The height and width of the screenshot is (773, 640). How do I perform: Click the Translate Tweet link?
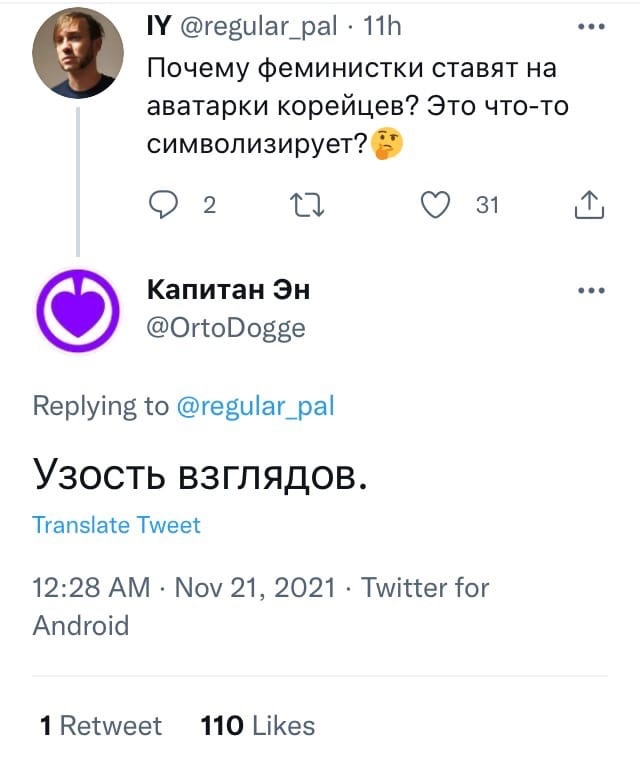tap(116, 525)
